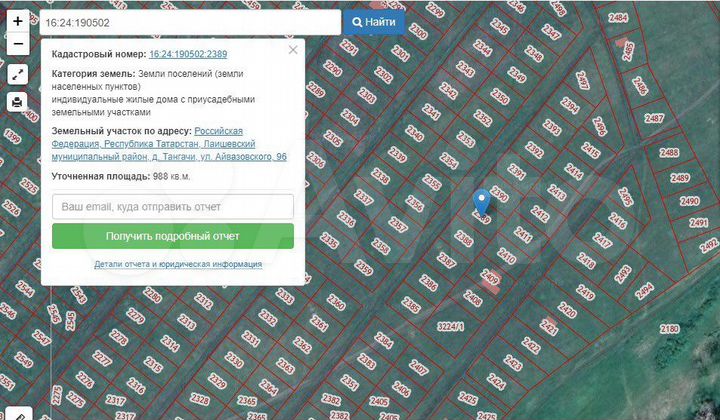The width and height of the screenshot is (720, 420).
Task: Select land parcel 2180 on map
Action: click(669, 328)
